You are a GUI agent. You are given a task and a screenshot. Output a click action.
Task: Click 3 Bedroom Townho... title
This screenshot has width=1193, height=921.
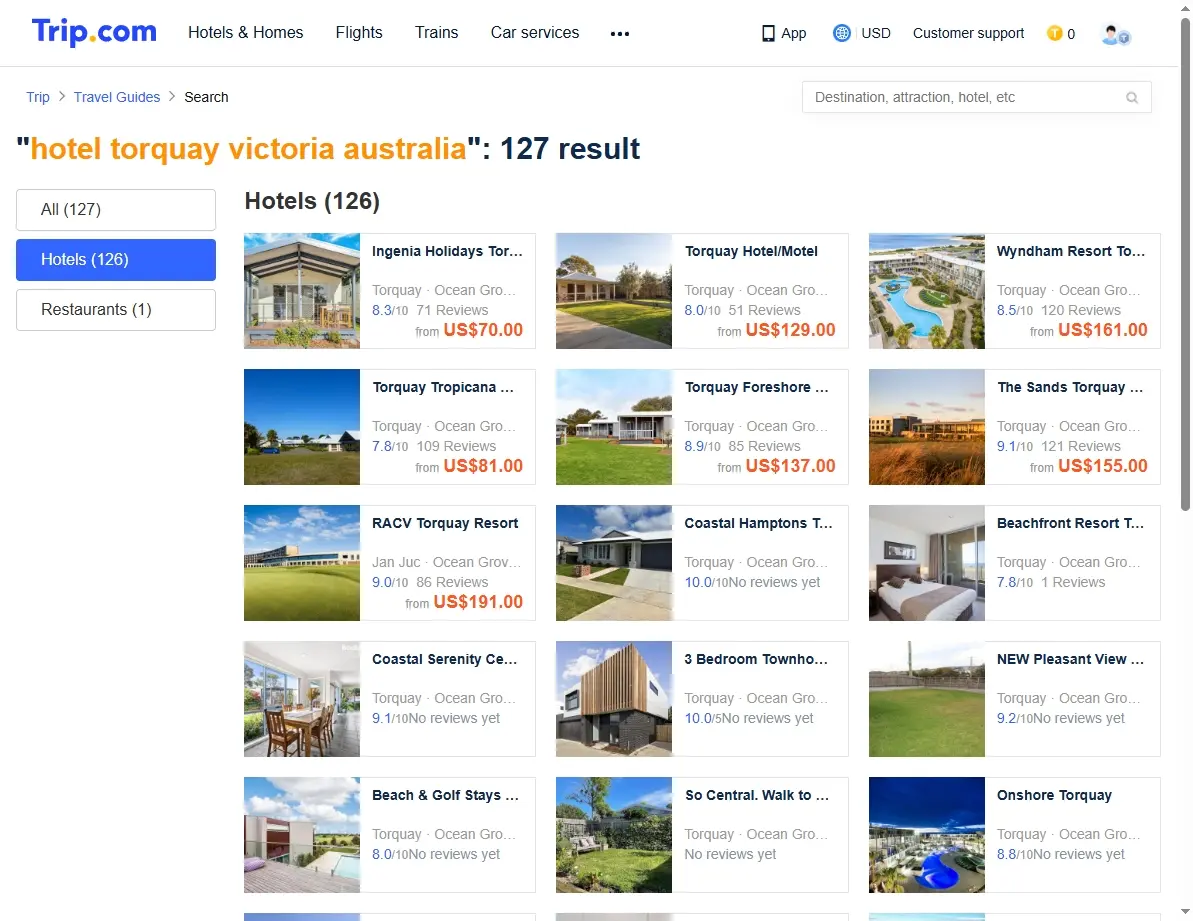tap(756, 659)
